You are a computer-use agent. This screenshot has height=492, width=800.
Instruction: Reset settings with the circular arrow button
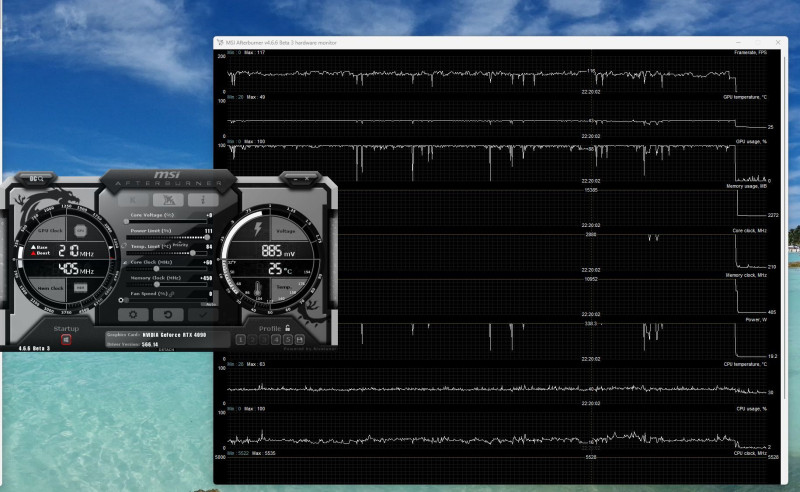tap(168, 314)
